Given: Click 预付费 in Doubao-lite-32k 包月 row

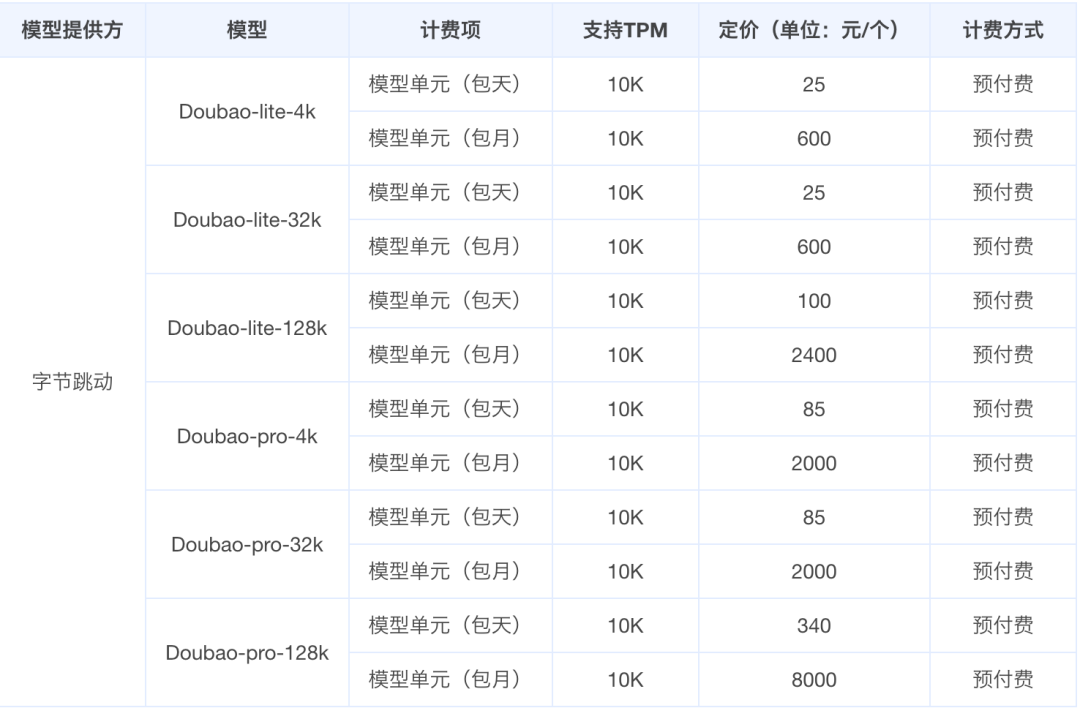Looking at the screenshot, I should click(1003, 247).
